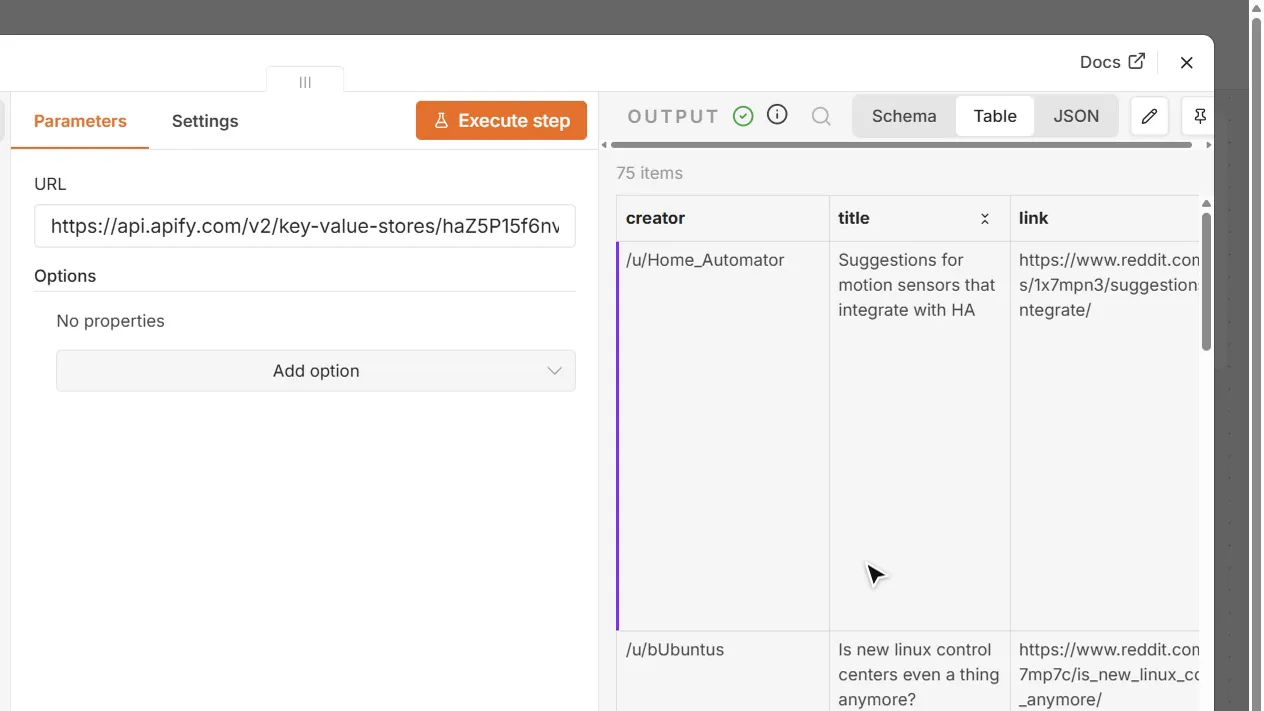
Task: Click the panel drag handle at top
Action: coord(305,82)
